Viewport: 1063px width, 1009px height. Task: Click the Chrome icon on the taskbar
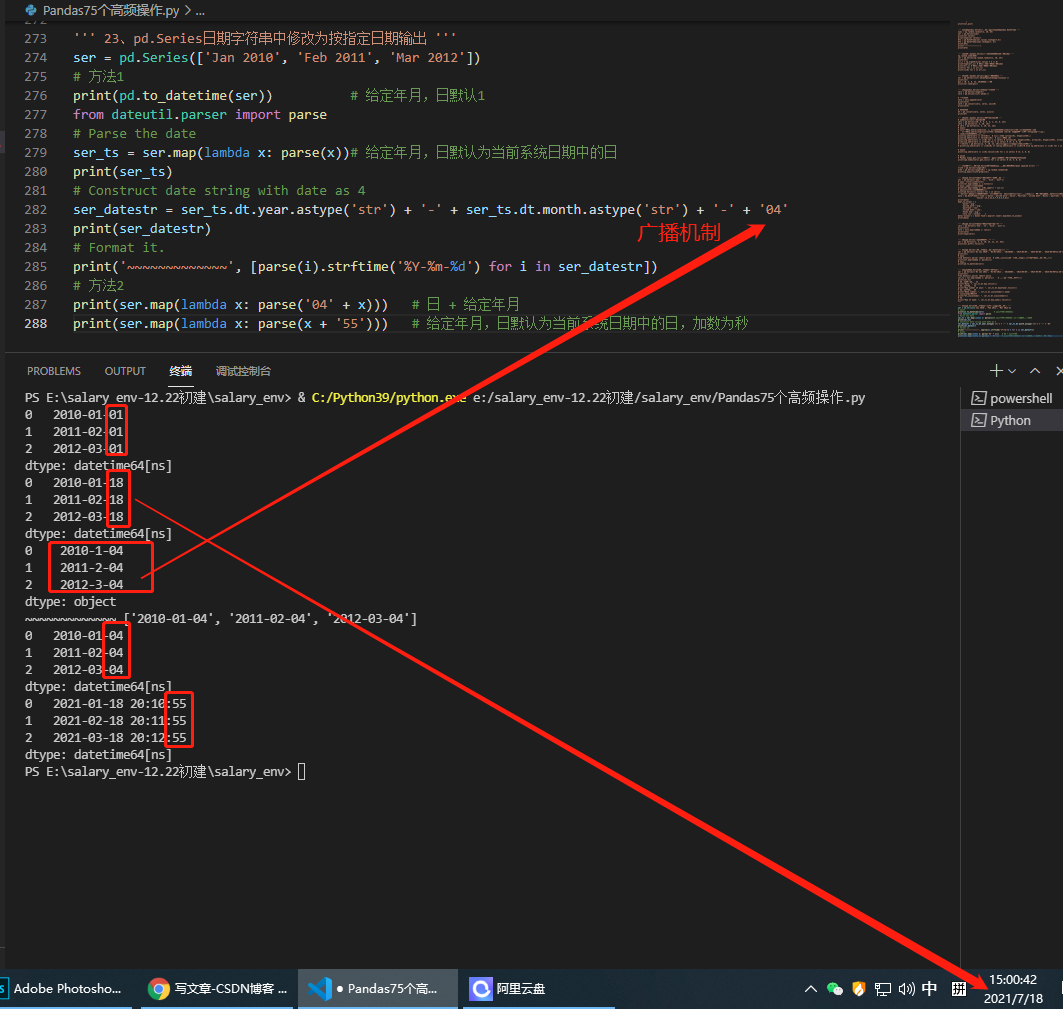click(x=159, y=989)
